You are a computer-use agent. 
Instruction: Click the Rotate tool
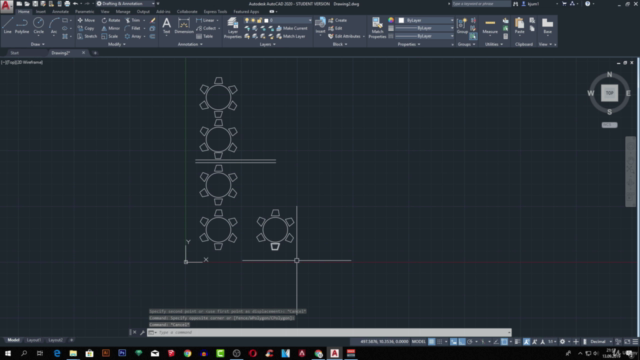111,20
